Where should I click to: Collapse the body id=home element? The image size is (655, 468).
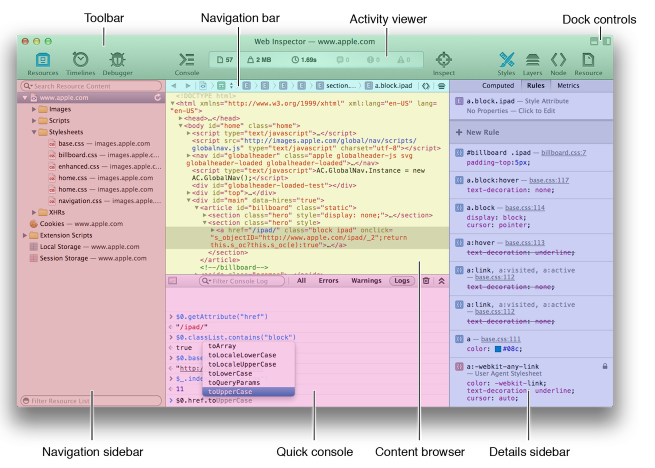tap(180, 125)
